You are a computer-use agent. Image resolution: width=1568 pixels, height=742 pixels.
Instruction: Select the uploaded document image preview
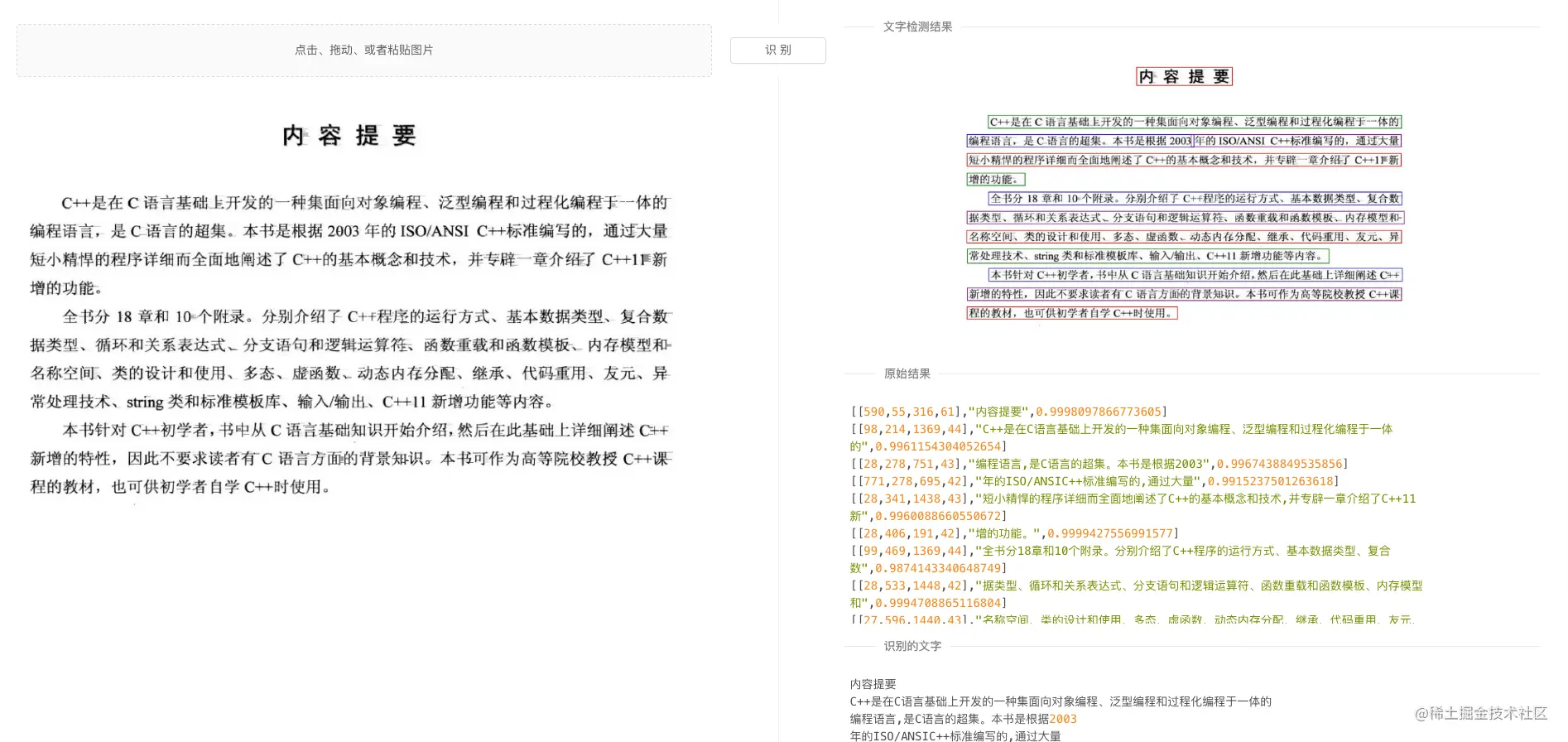(x=350, y=308)
